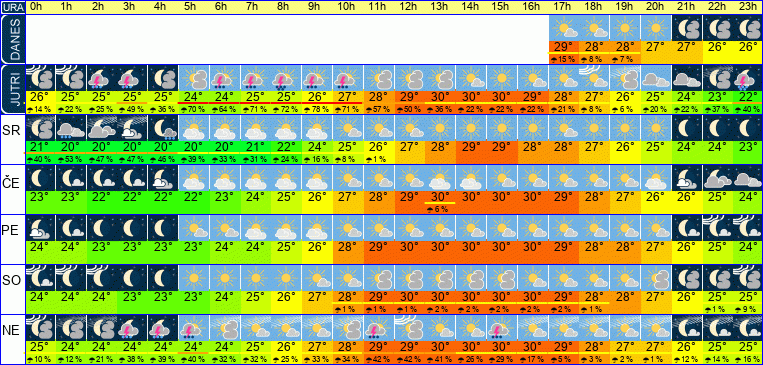Click the ČE 13h 30° temperature cell
763x365 pixels.
(440, 197)
